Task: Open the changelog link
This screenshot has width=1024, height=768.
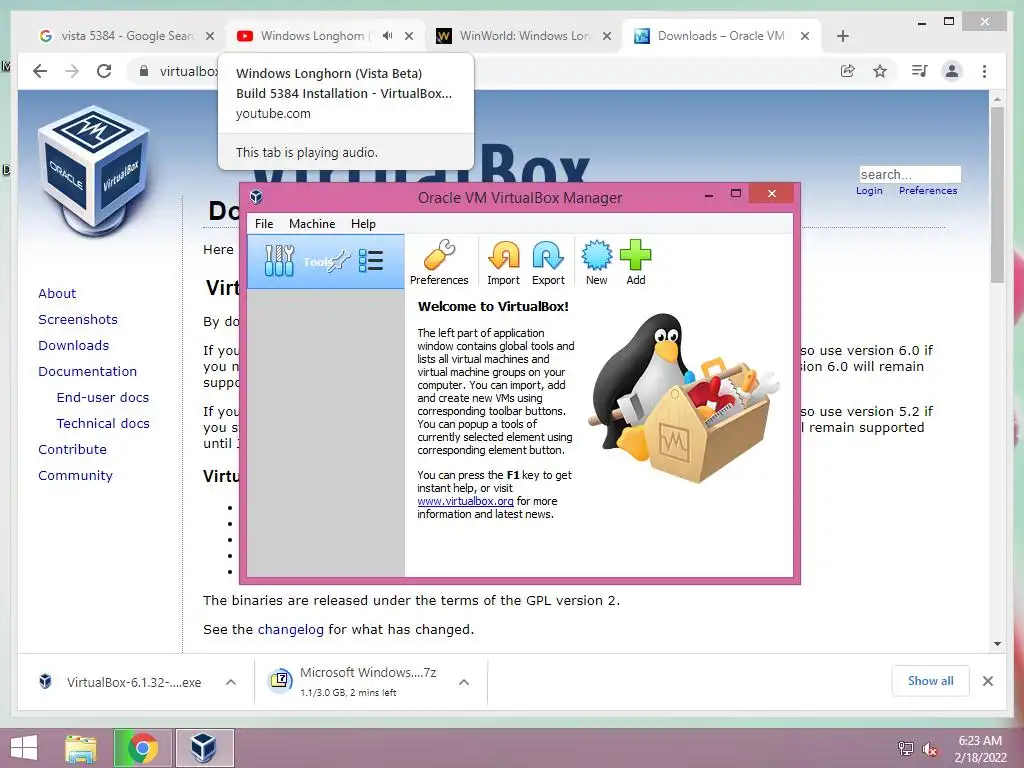Action: [x=291, y=630]
